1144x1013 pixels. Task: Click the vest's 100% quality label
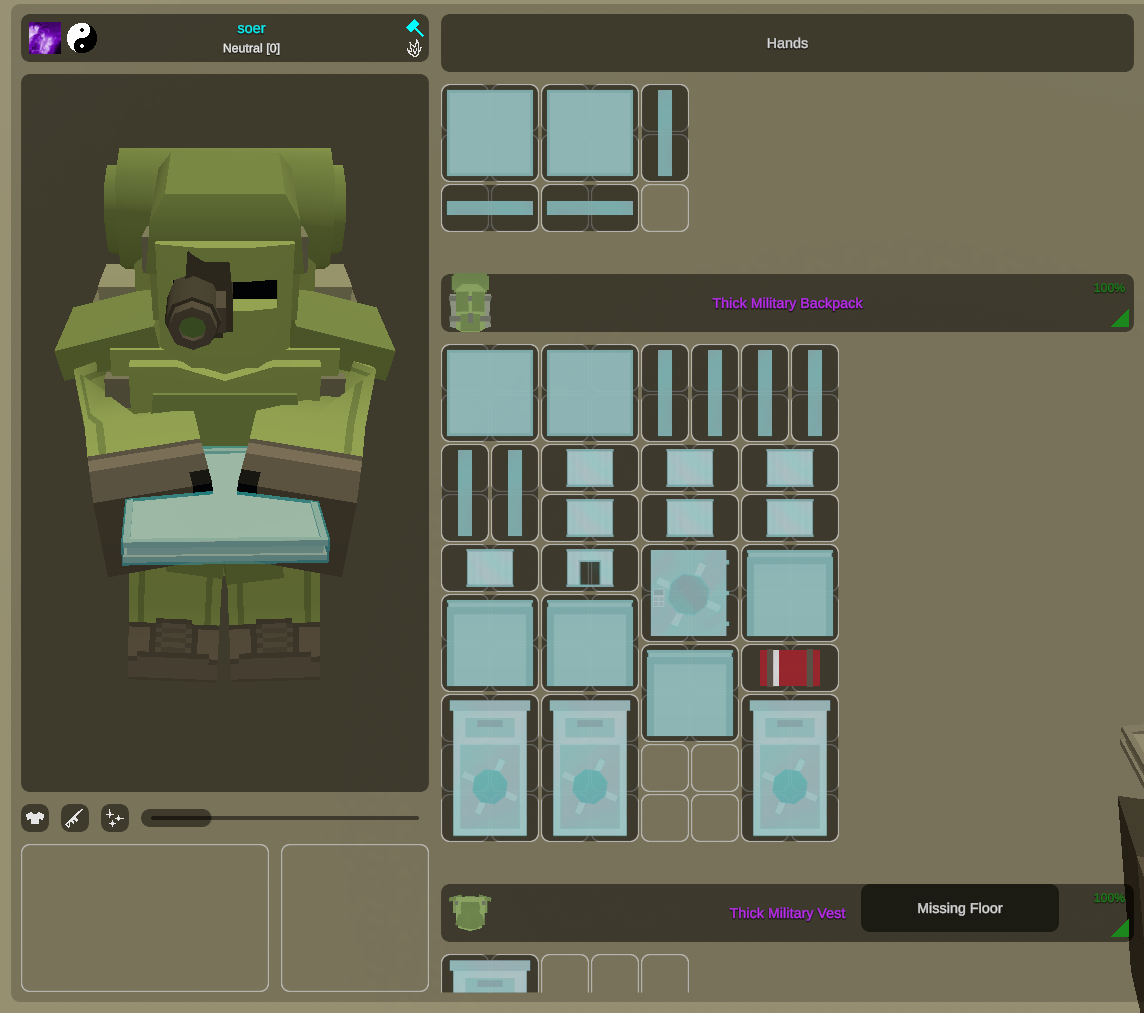1109,898
